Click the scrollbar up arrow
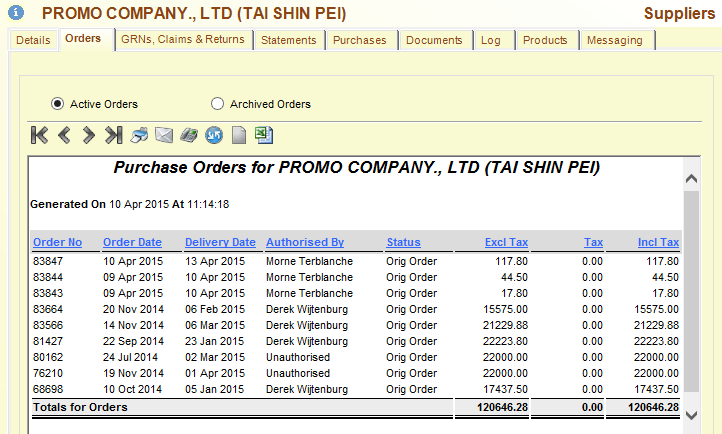The image size is (722, 434). (691, 176)
